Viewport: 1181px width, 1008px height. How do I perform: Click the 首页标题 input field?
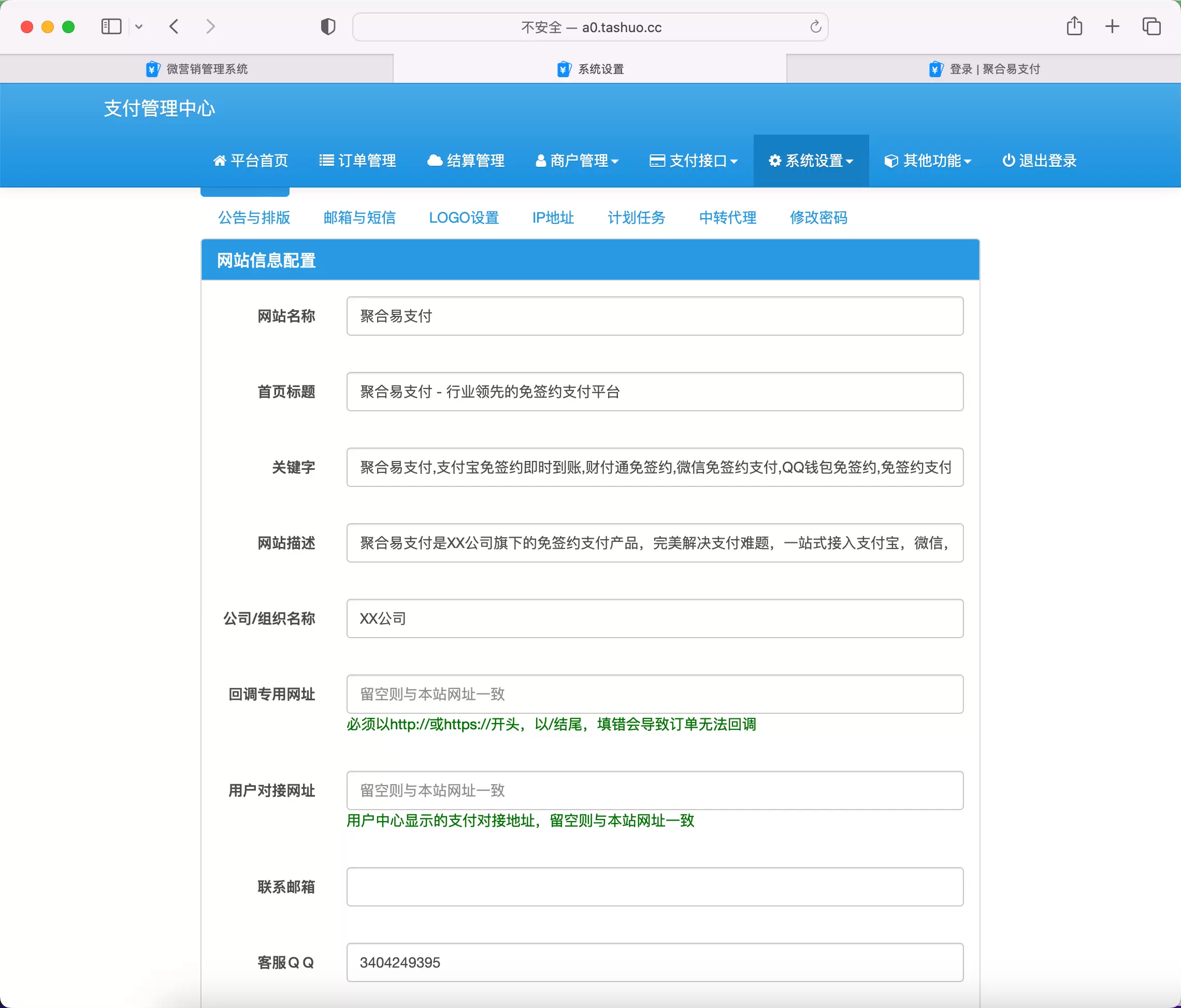pos(655,392)
